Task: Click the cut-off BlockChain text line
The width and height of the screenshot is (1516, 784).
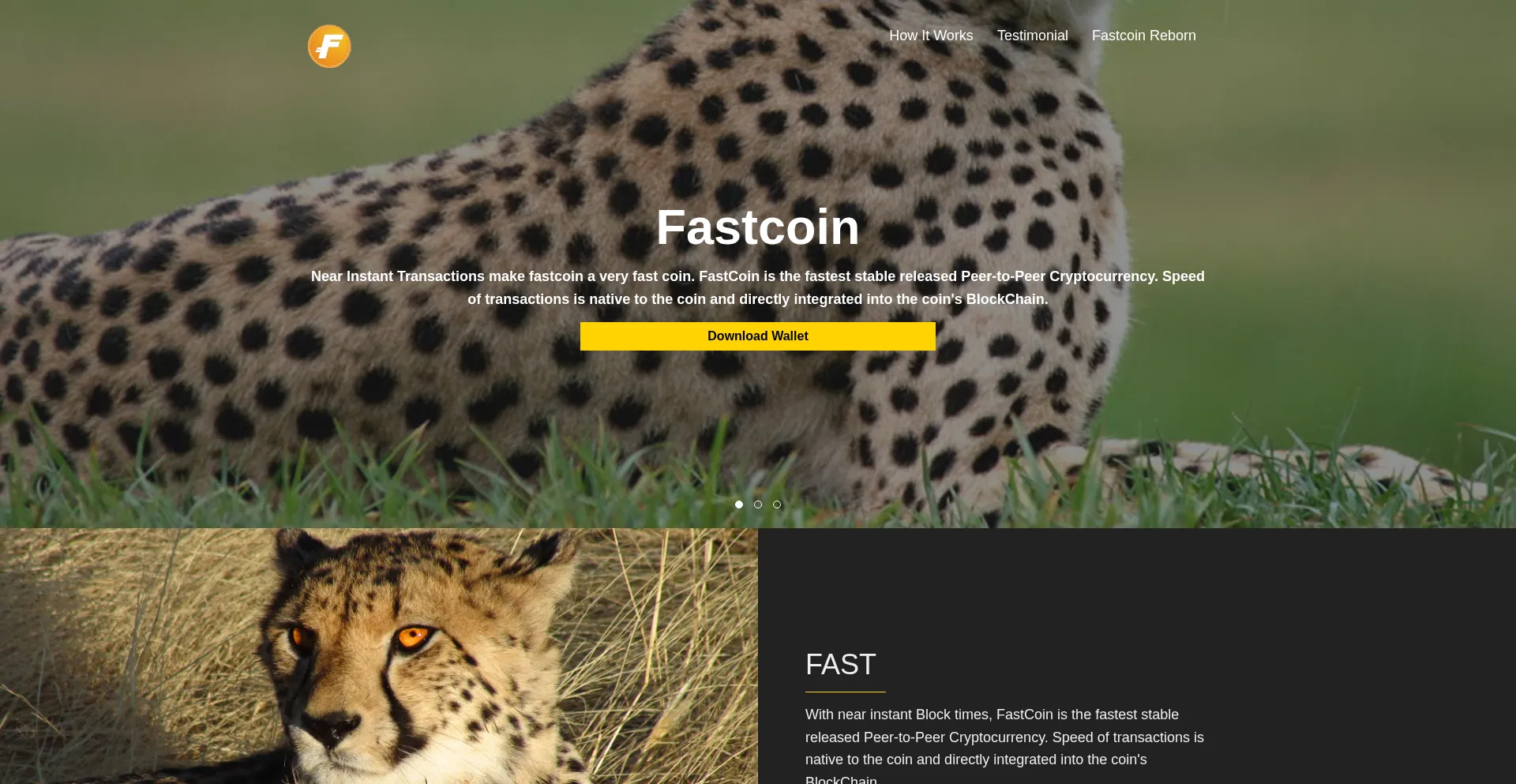Action: (x=842, y=779)
